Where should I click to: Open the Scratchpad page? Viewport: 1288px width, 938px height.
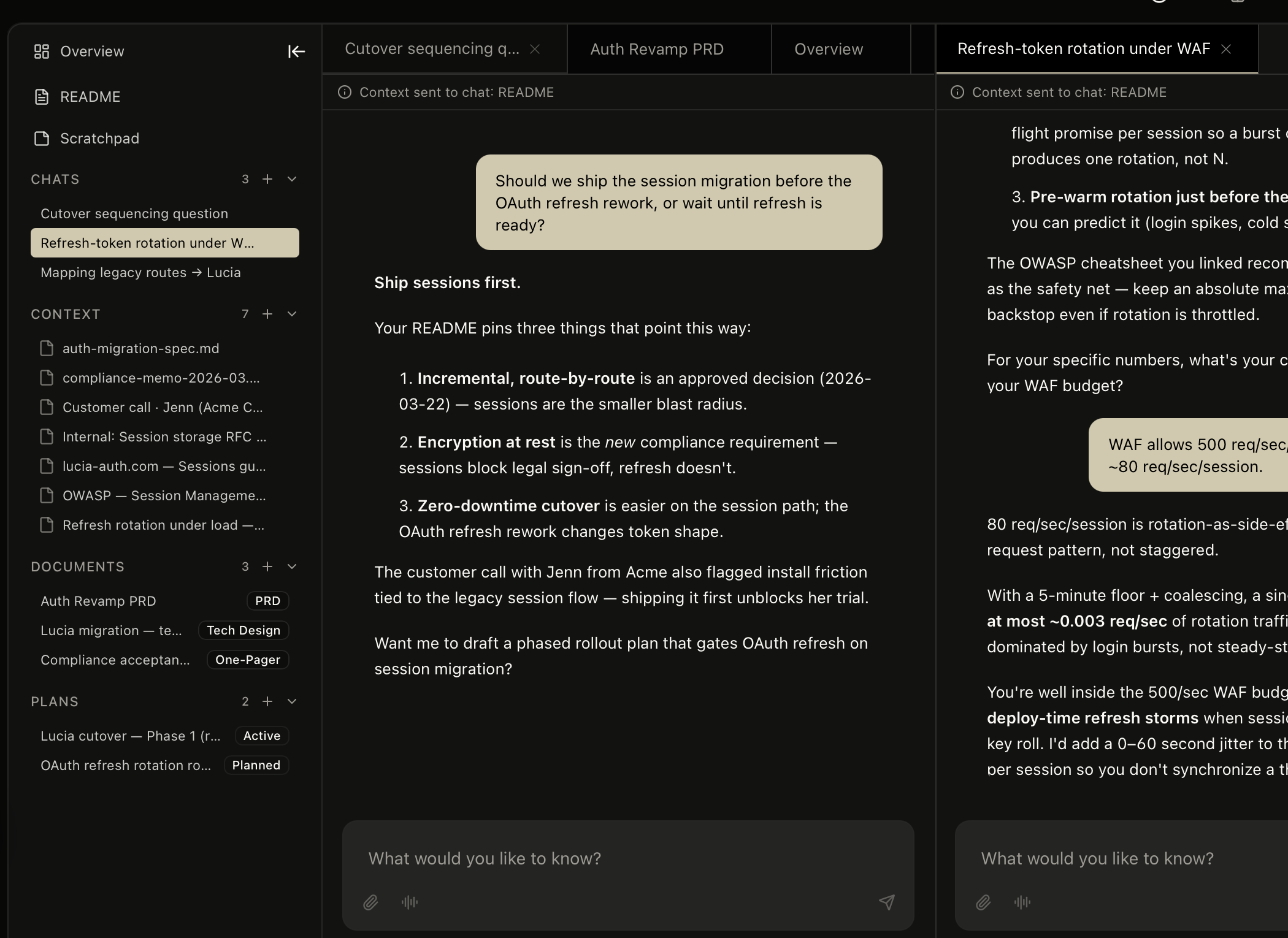99,138
